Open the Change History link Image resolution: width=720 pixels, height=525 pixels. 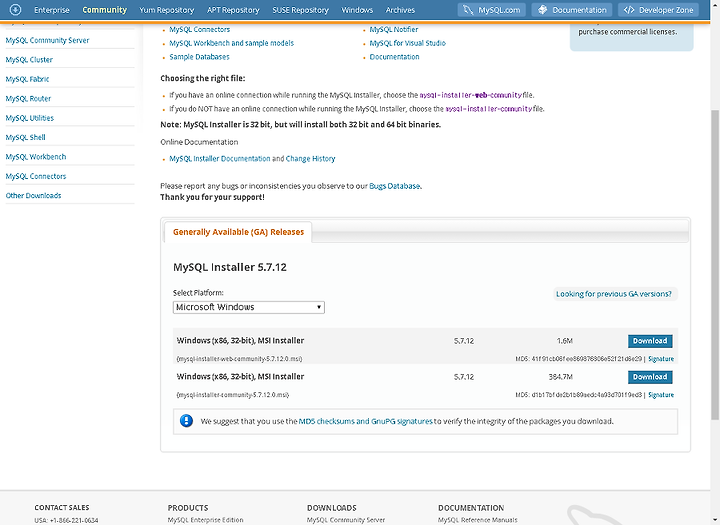pyautogui.click(x=310, y=158)
